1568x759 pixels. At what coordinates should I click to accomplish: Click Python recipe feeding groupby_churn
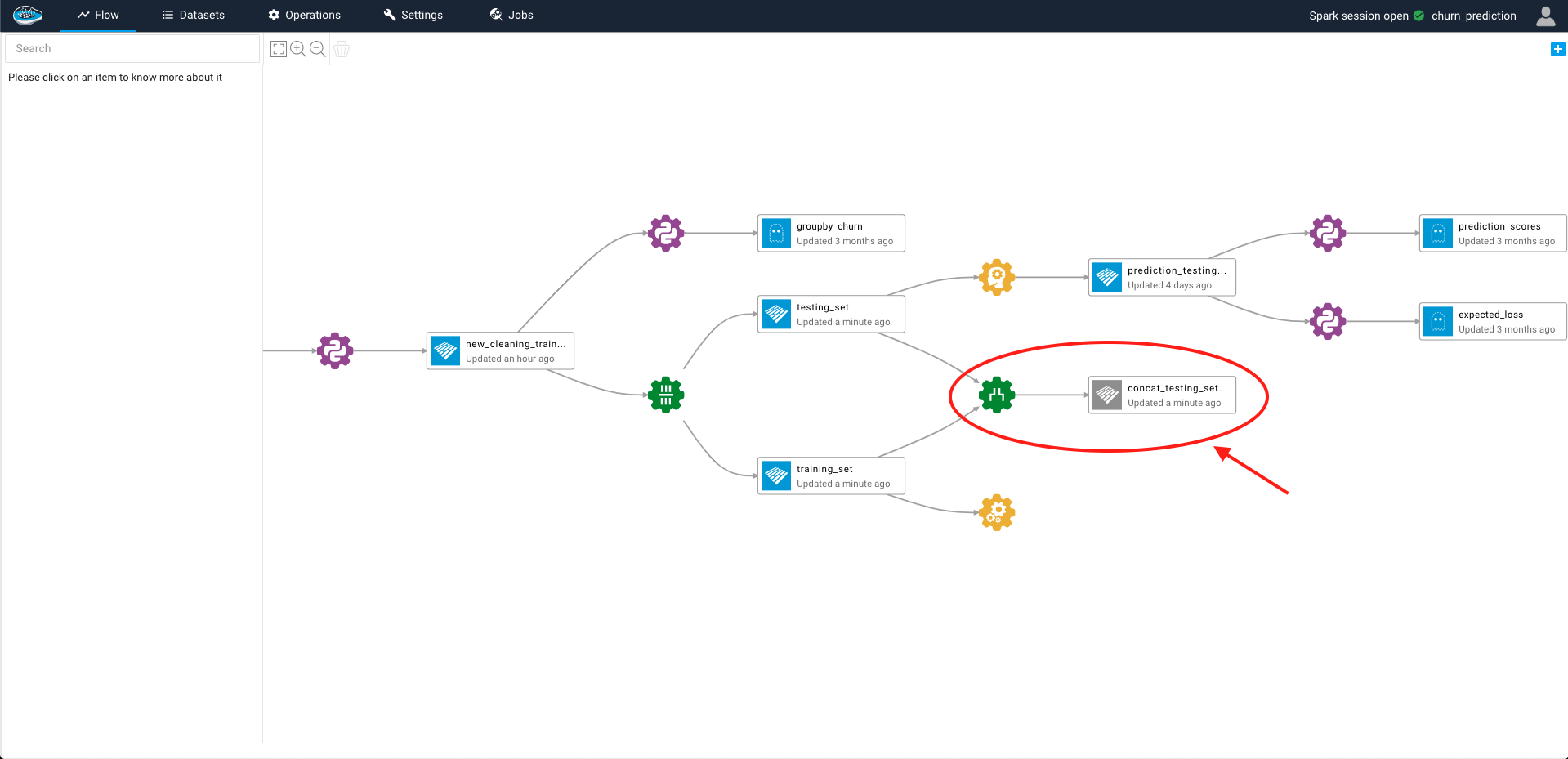[x=666, y=234]
